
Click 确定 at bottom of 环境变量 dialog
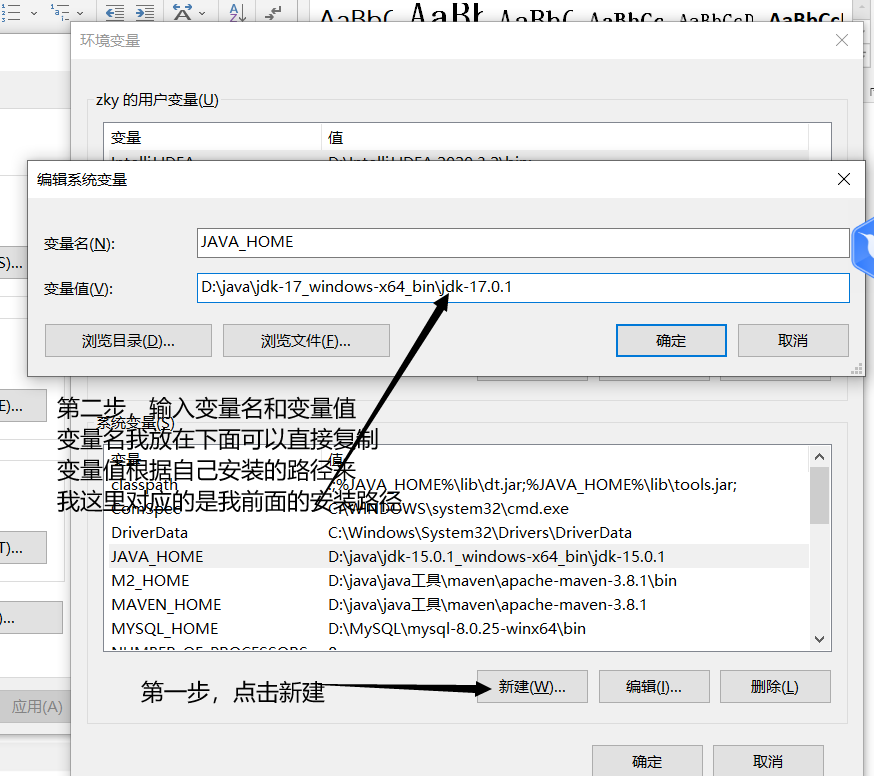tap(647, 761)
